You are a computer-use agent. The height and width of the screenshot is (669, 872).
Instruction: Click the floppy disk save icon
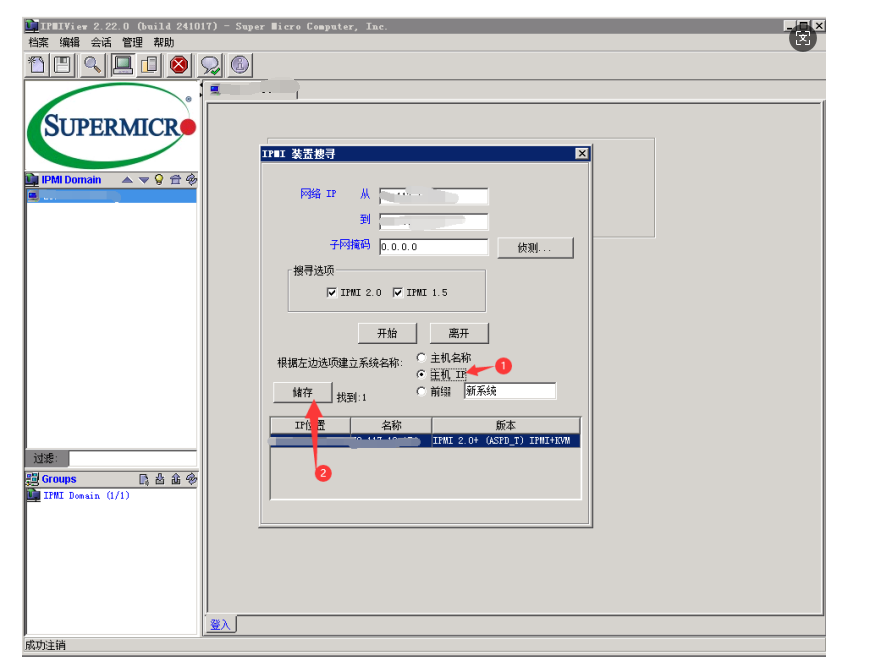(62, 65)
